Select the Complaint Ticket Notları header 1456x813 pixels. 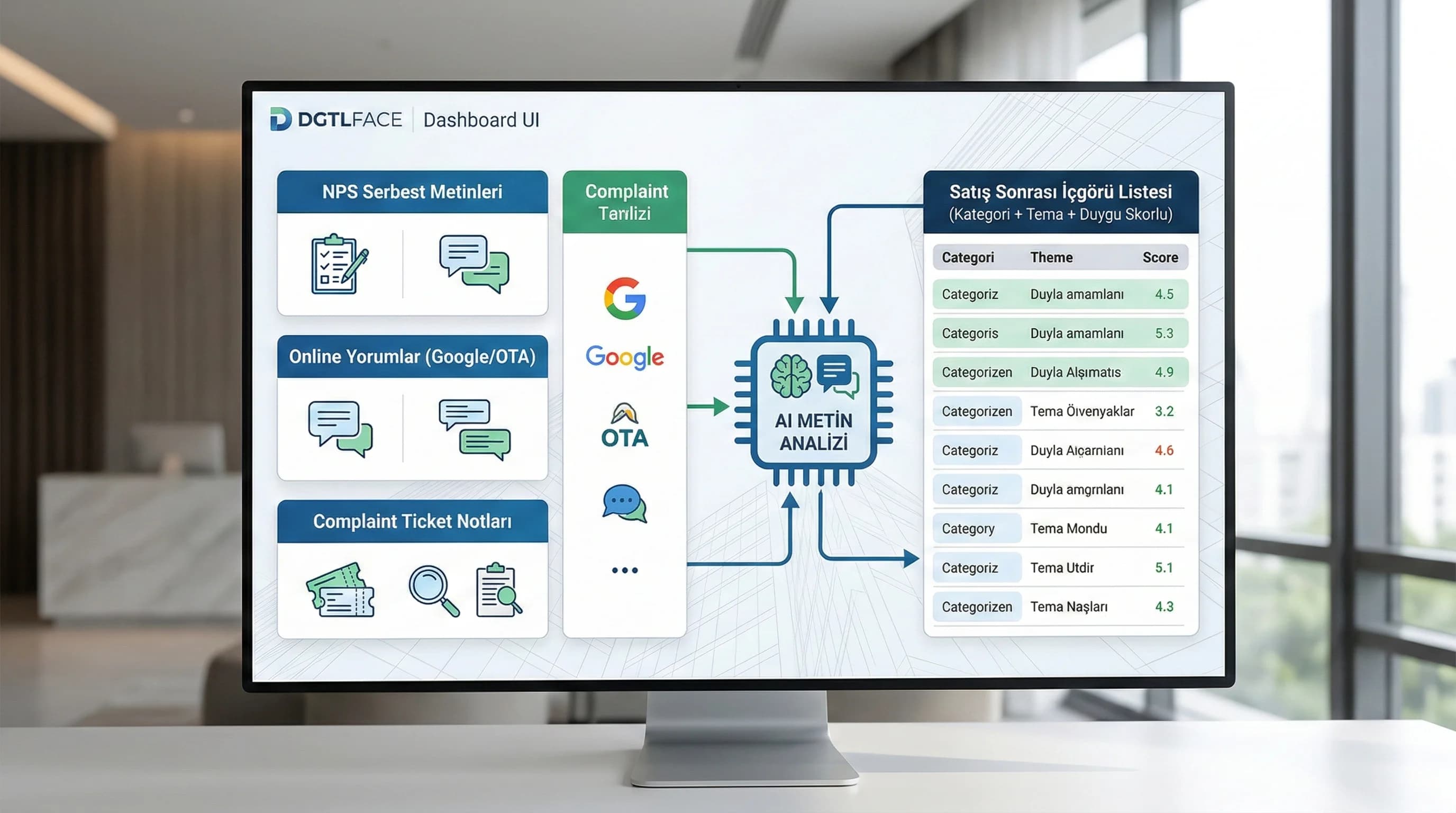click(x=412, y=521)
